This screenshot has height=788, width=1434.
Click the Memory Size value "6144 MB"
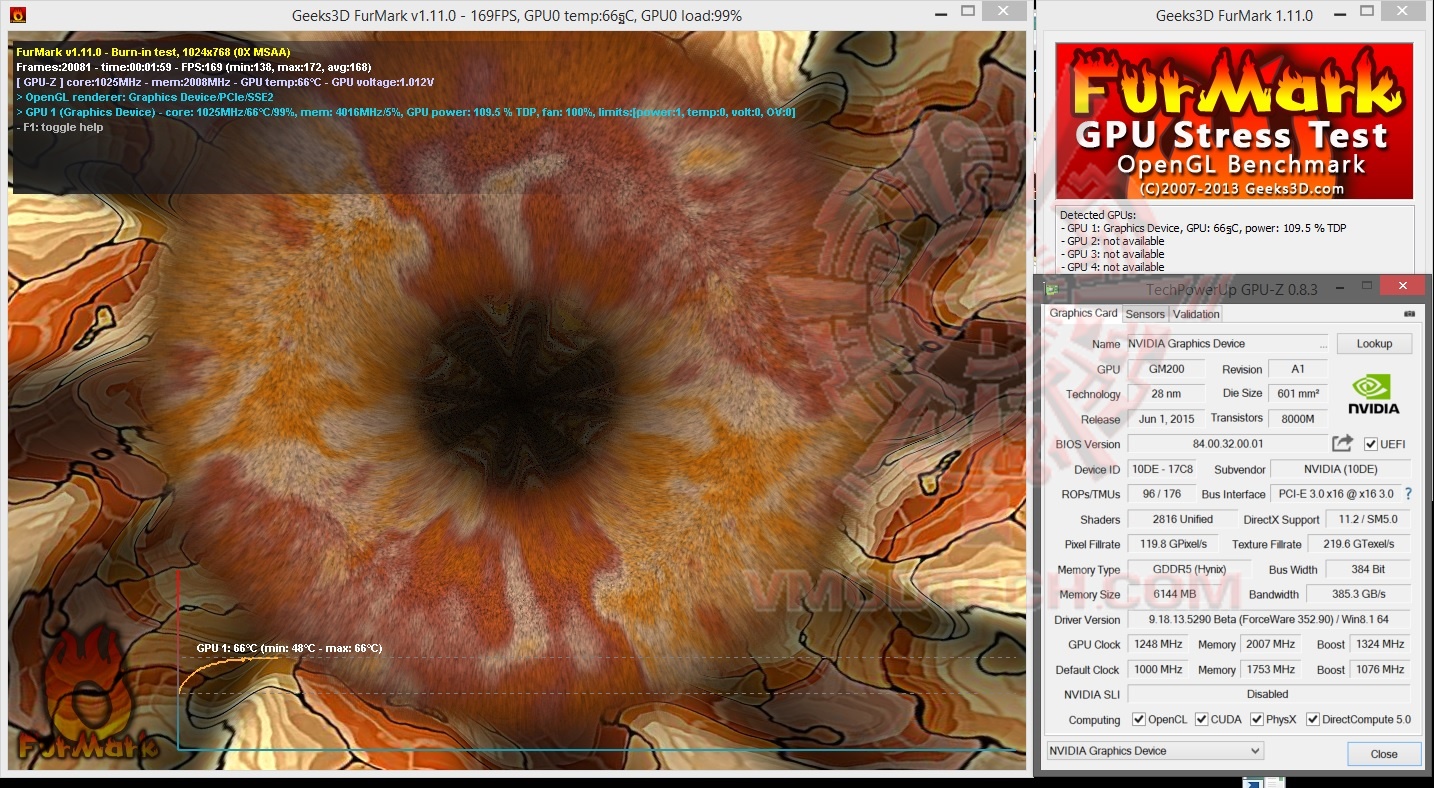[1174, 594]
